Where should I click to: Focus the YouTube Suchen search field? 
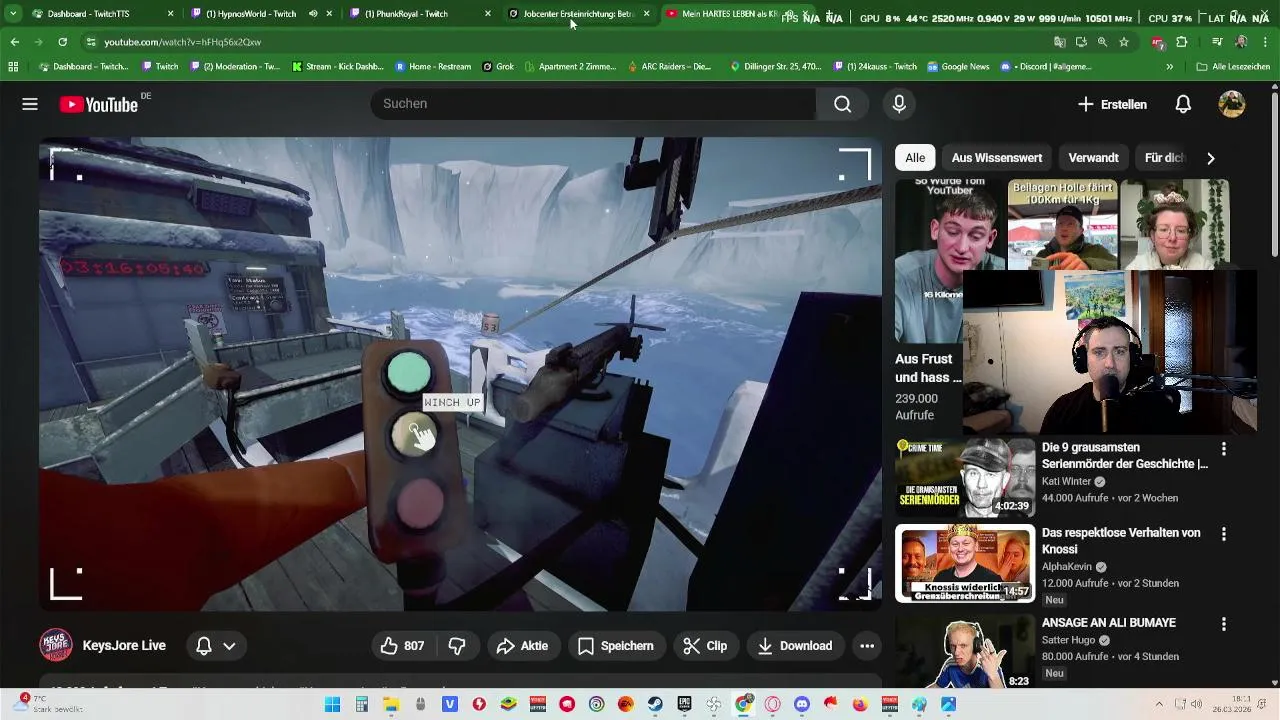point(594,104)
